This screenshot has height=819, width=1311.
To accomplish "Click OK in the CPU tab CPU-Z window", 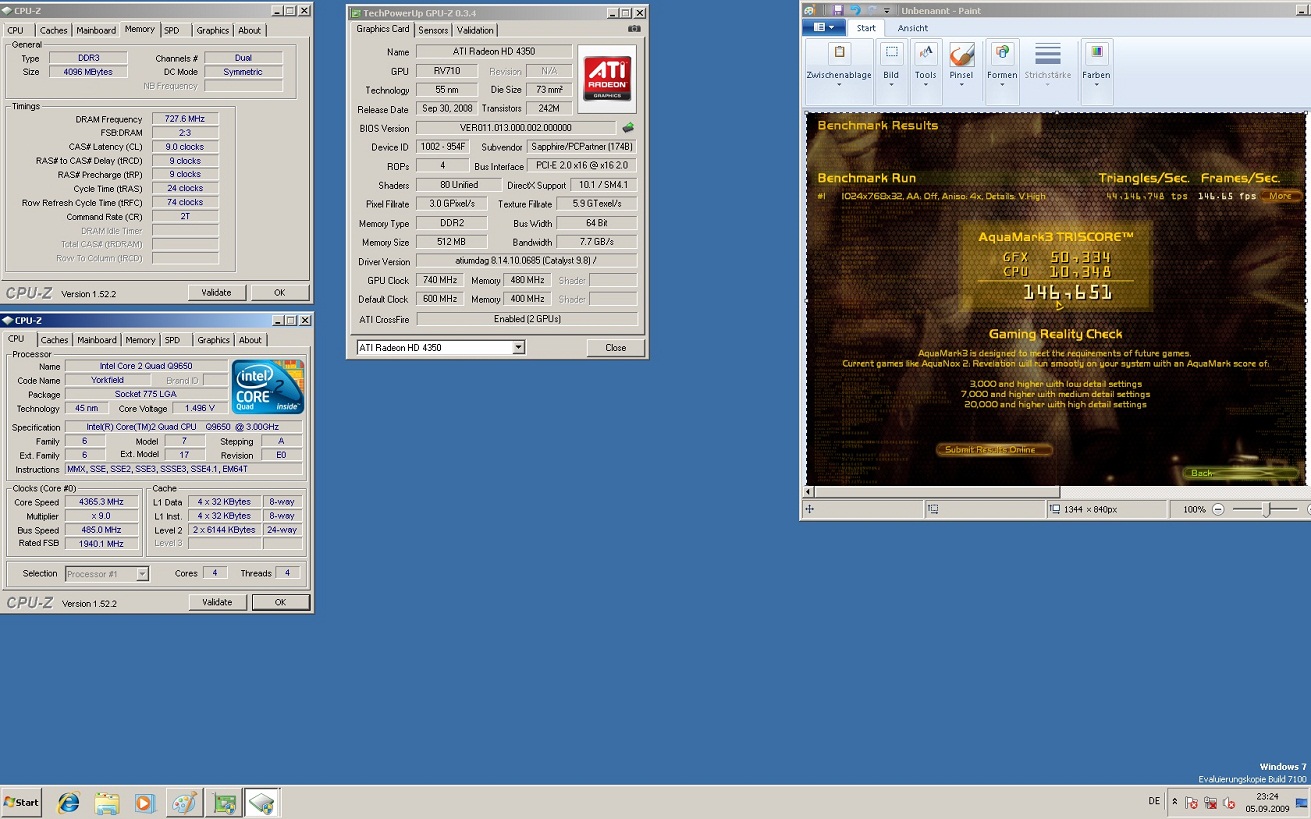I will [x=280, y=602].
